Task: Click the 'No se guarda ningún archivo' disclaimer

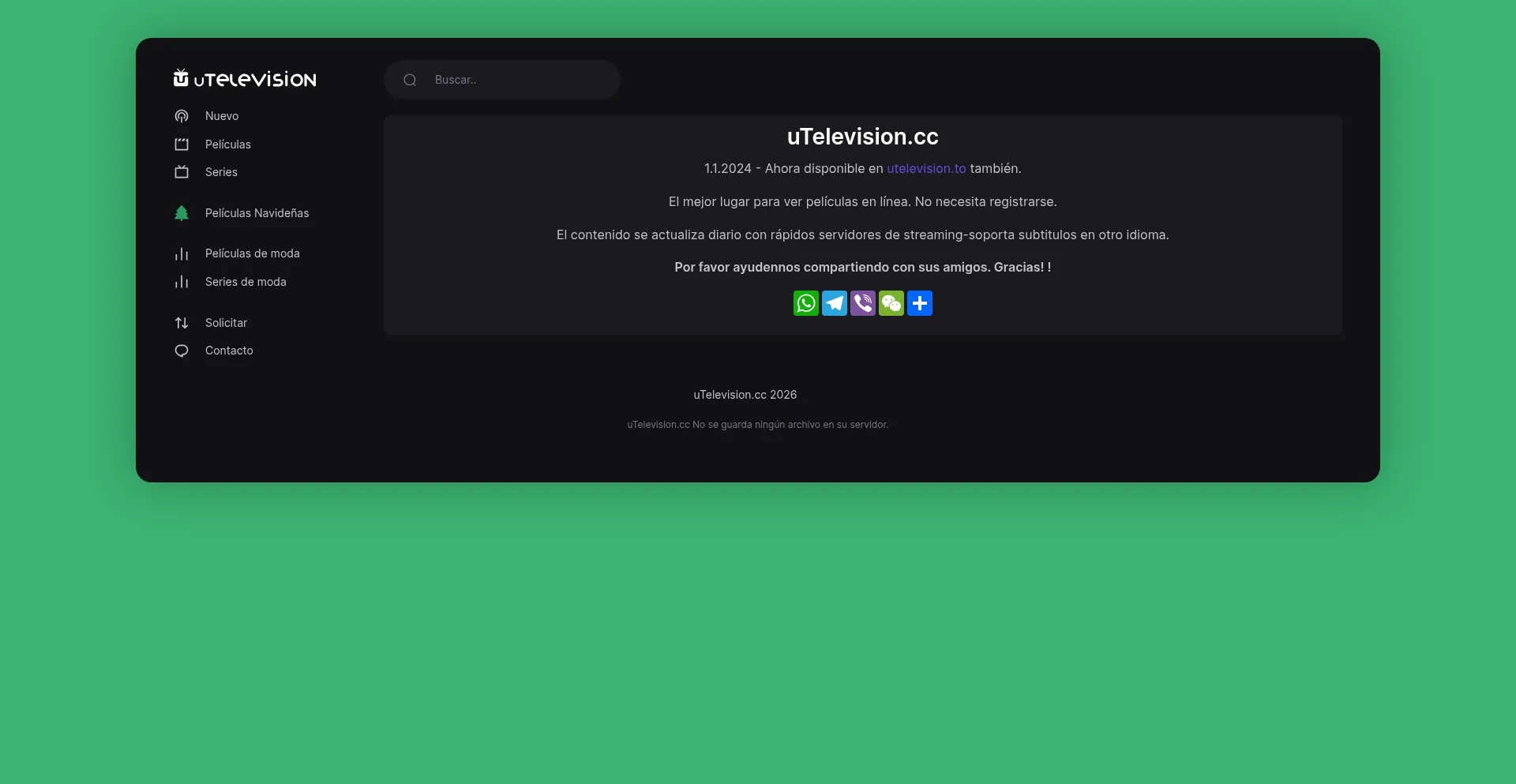Action: coord(758,425)
